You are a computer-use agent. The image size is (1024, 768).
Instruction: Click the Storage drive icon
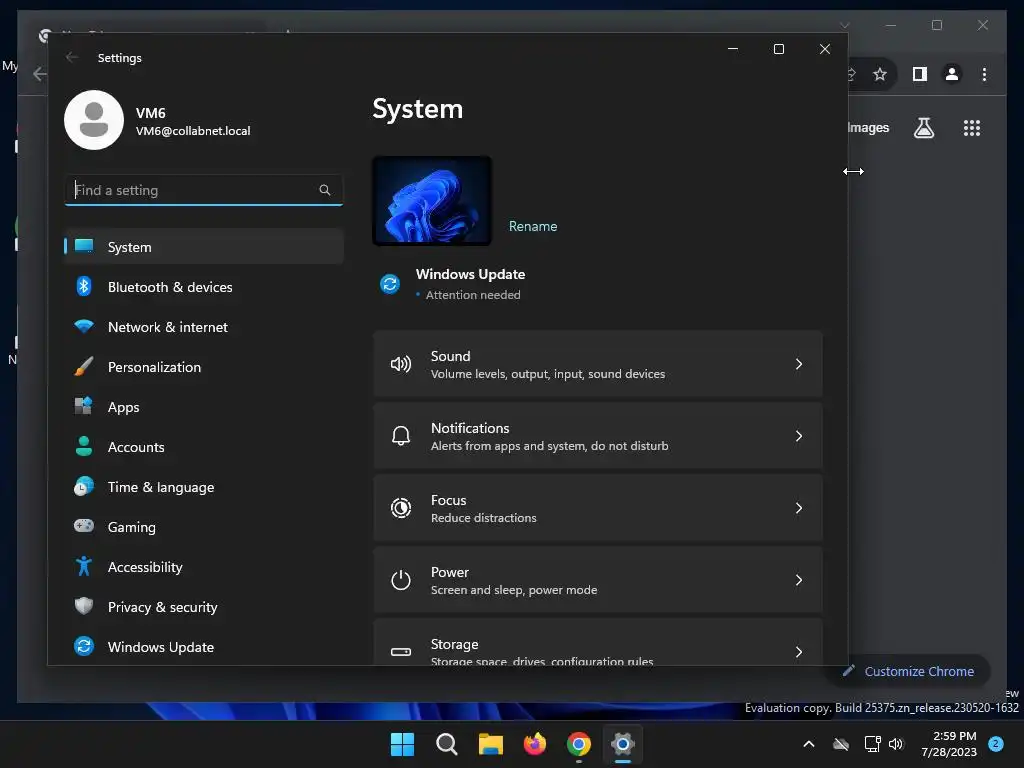pyautogui.click(x=400, y=651)
